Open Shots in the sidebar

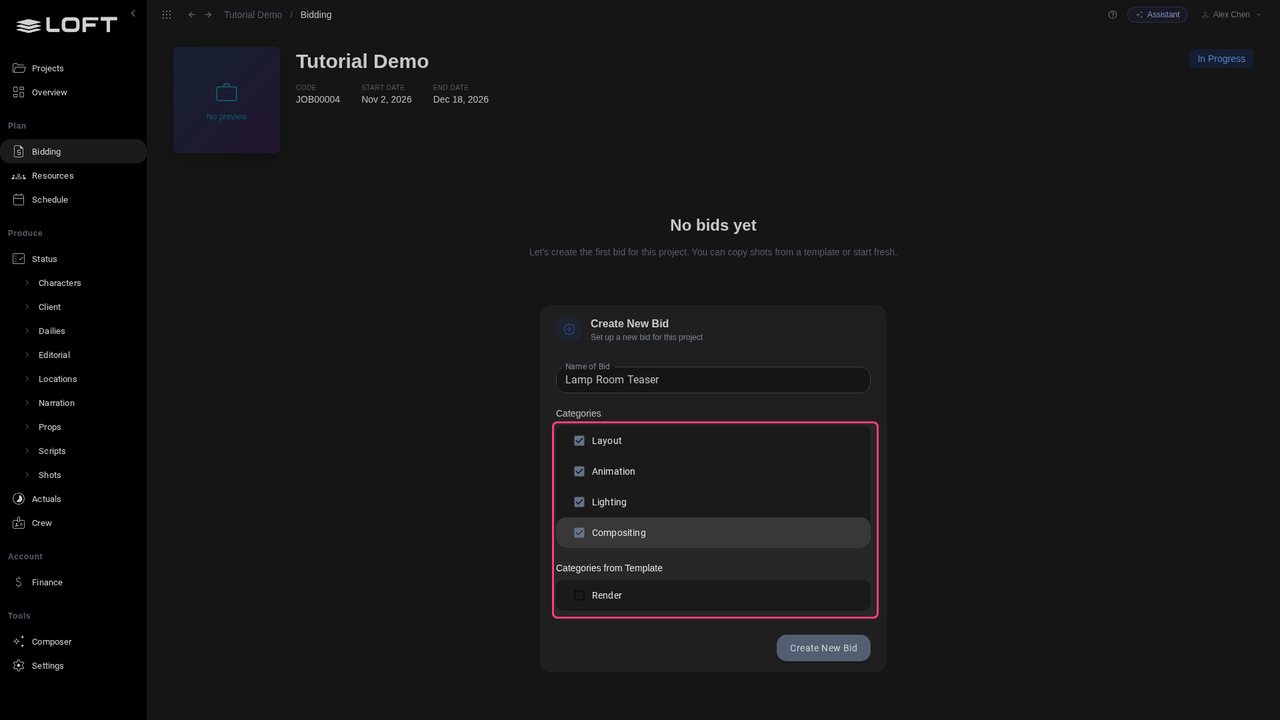click(x=50, y=475)
